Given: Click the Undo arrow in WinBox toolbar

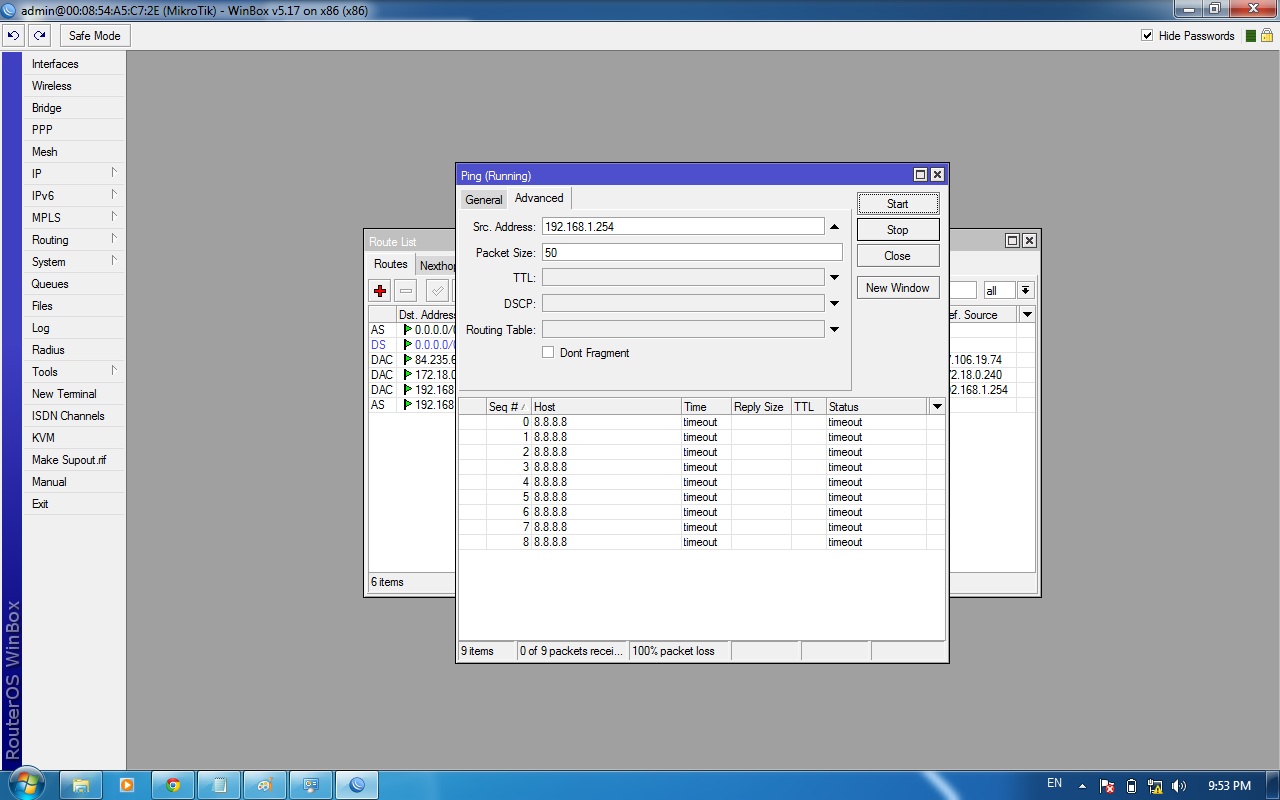Looking at the screenshot, I should tap(13, 36).
